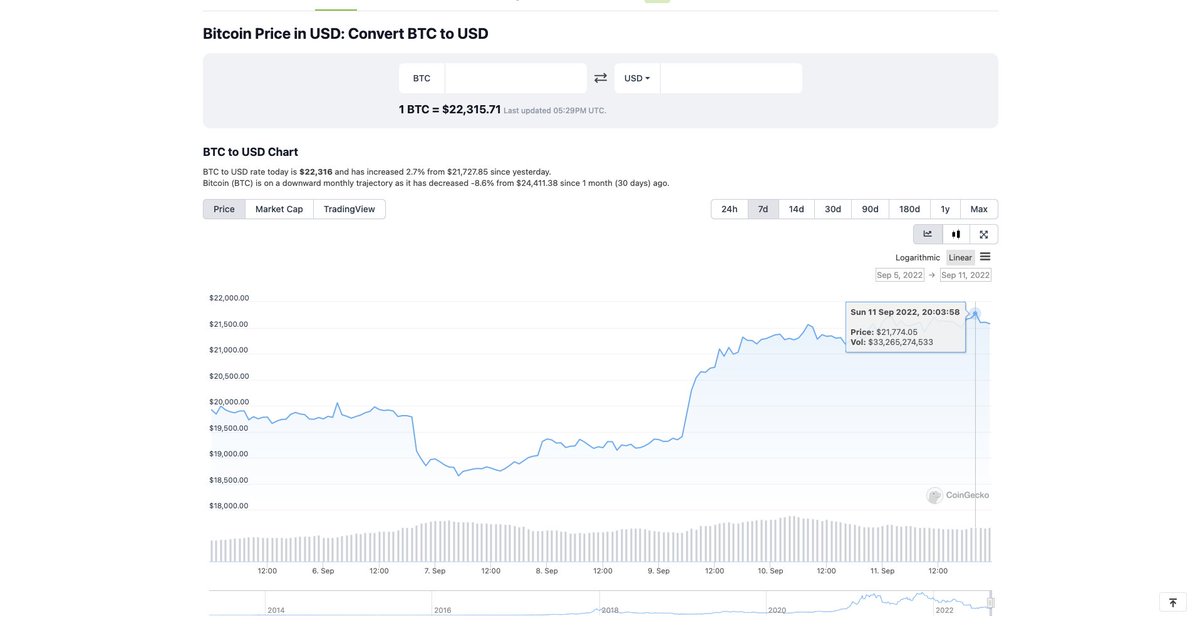
Task: Click the 2014 label in navigator
Action: pyautogui.click(x=276, y=610)
